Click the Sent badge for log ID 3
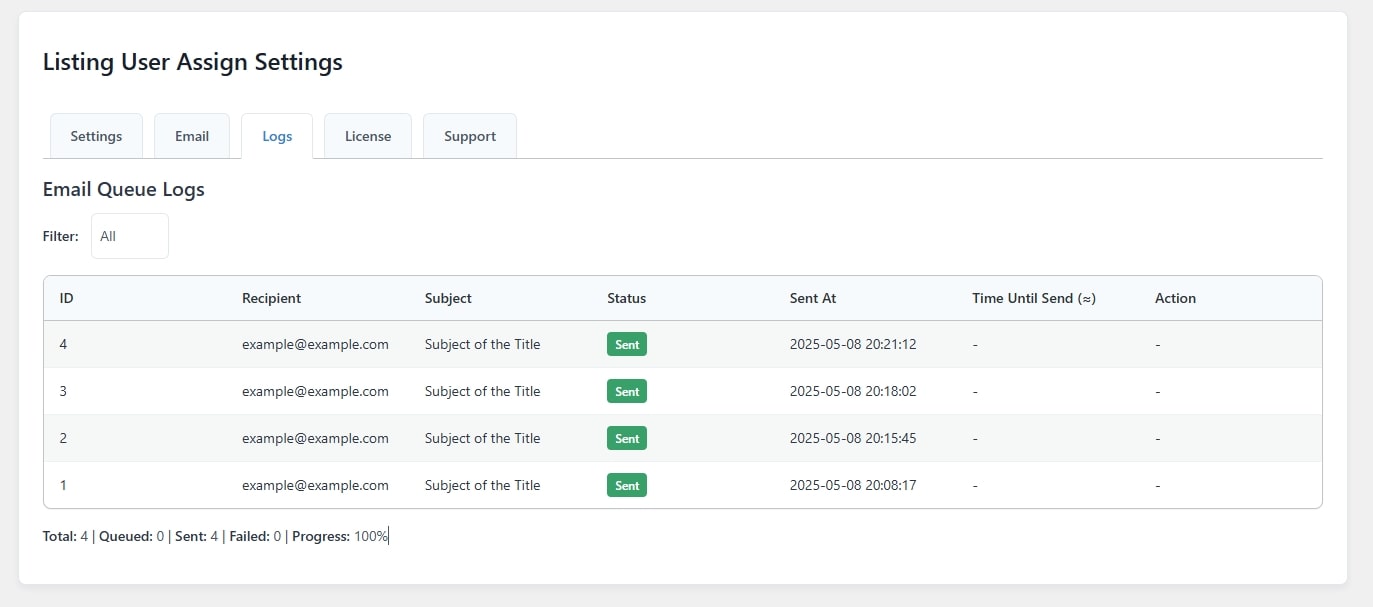This screenshot has width=1373, height=607. (x=627, y=391)
